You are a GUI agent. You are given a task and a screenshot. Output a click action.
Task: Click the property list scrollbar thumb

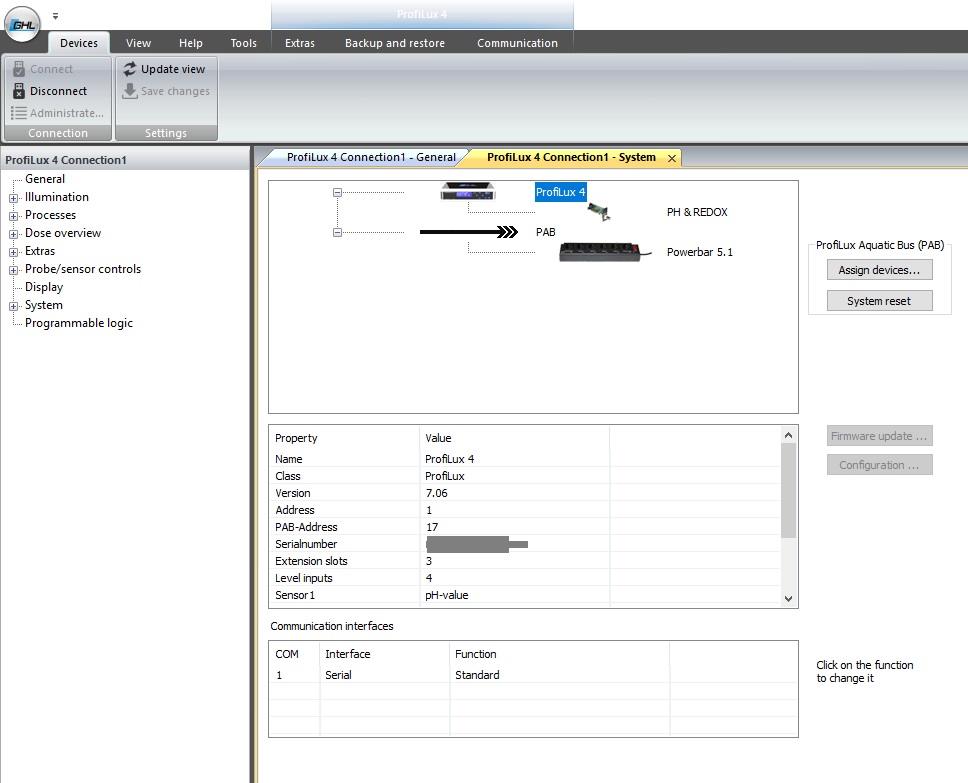pos(788,491)
